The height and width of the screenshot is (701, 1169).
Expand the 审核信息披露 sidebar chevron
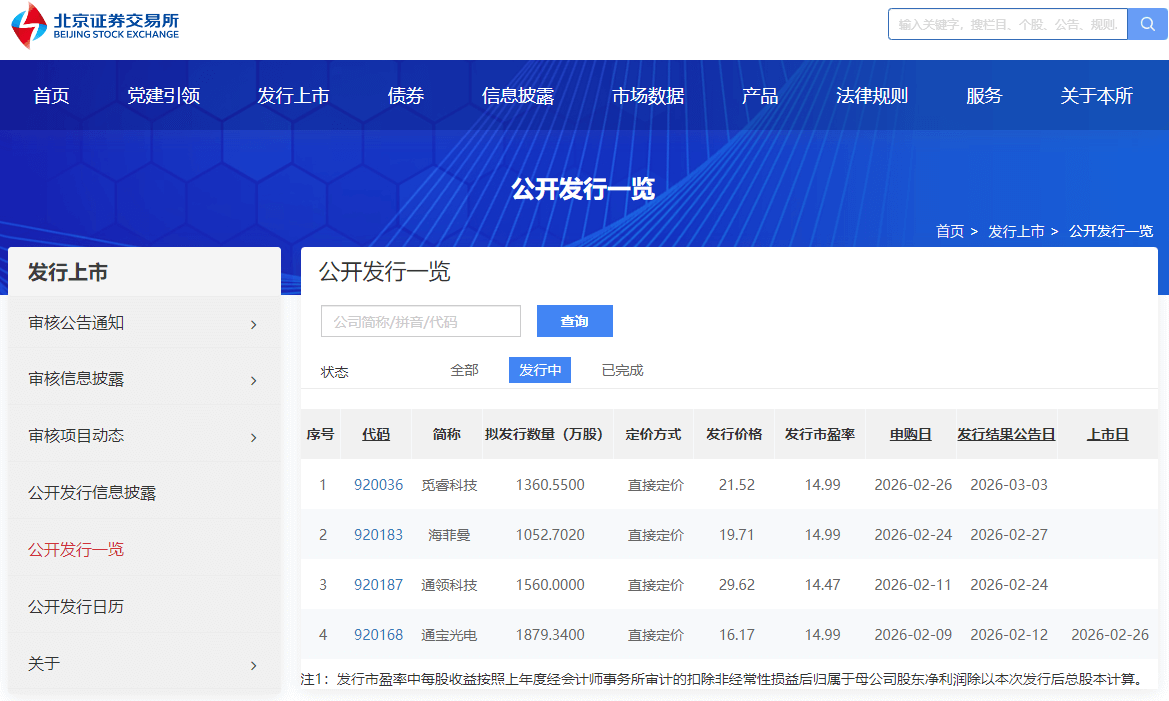[253, 380]
